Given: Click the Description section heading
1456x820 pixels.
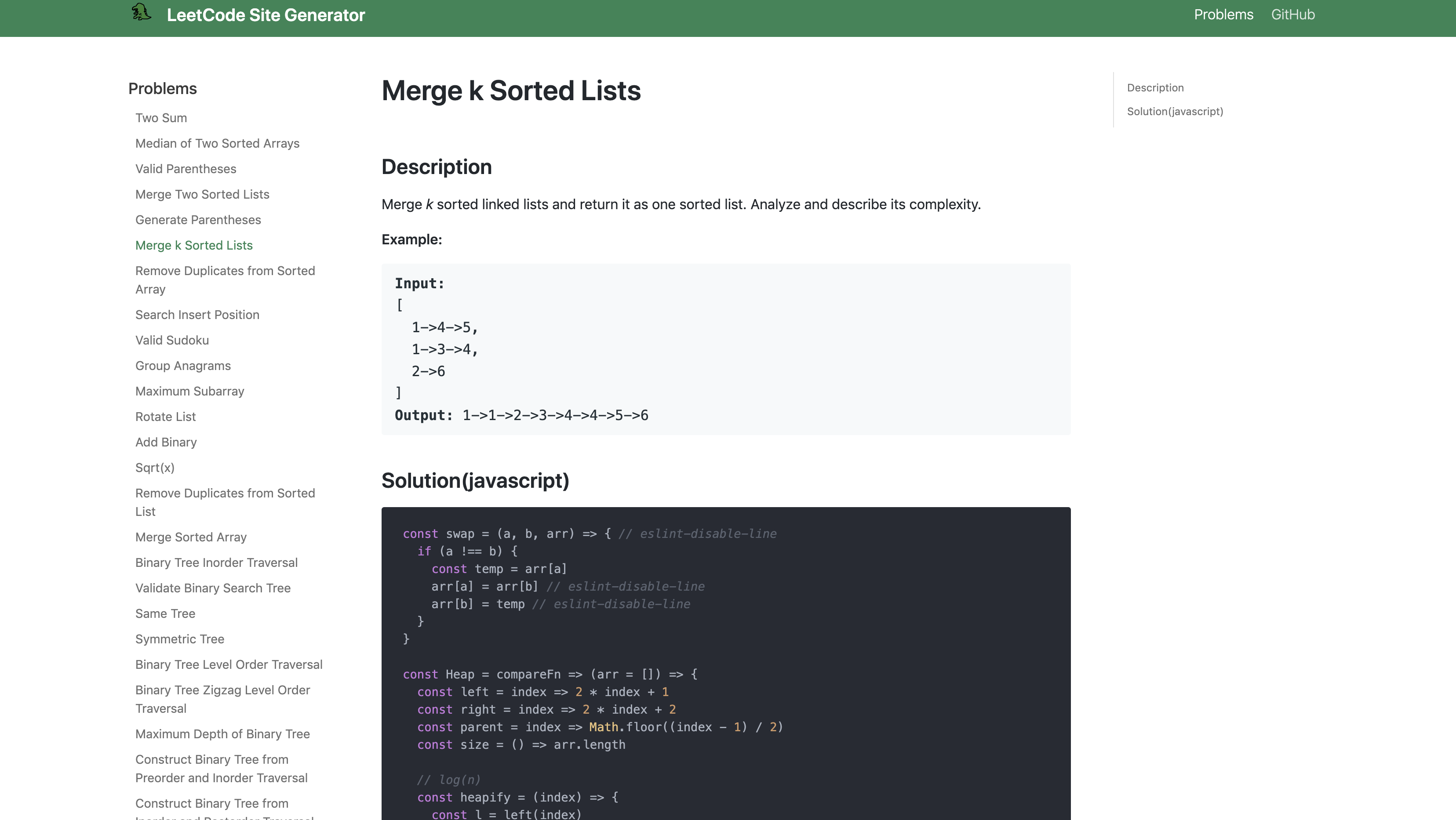Looking at the screenshot, I should click(x=437, y=166).
